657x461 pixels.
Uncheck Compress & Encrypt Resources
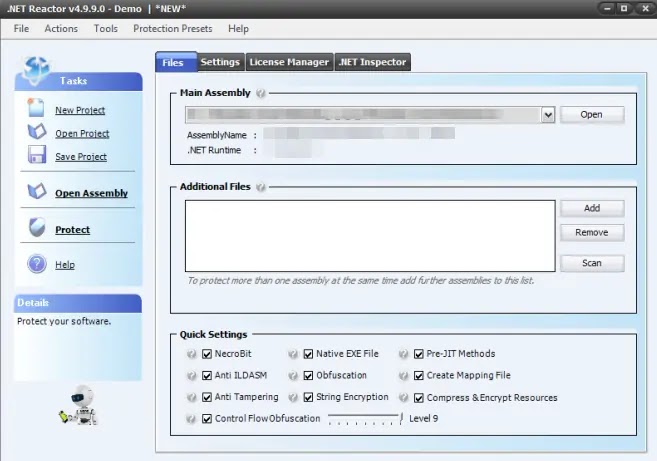419,398
